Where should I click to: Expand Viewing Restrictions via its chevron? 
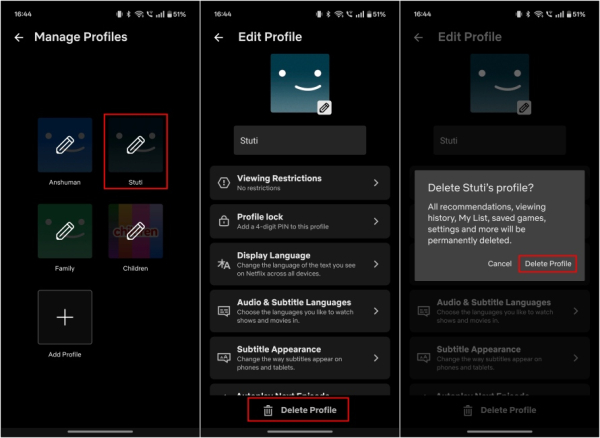376,183
